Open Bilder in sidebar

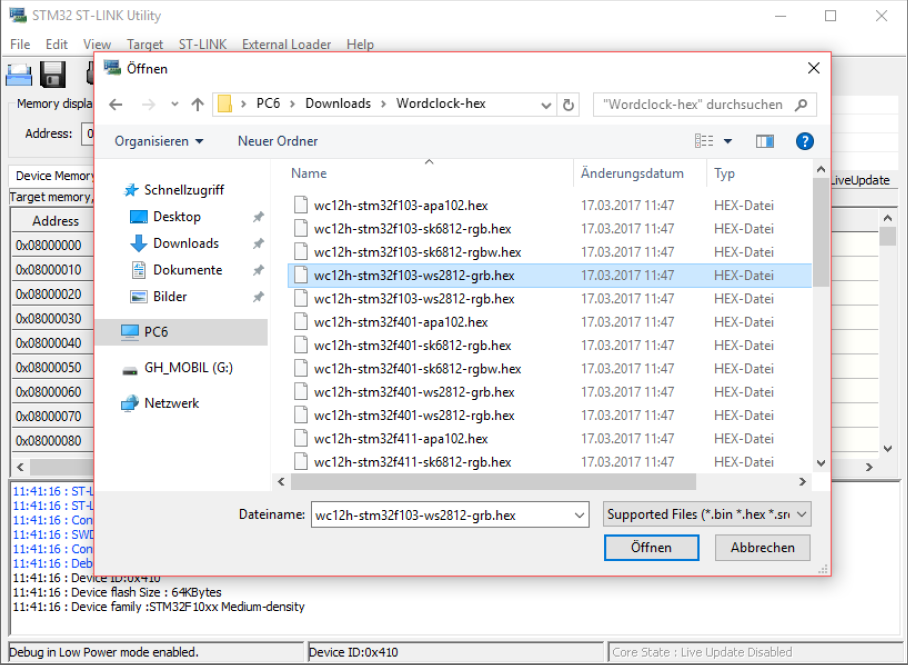point(158,297)
